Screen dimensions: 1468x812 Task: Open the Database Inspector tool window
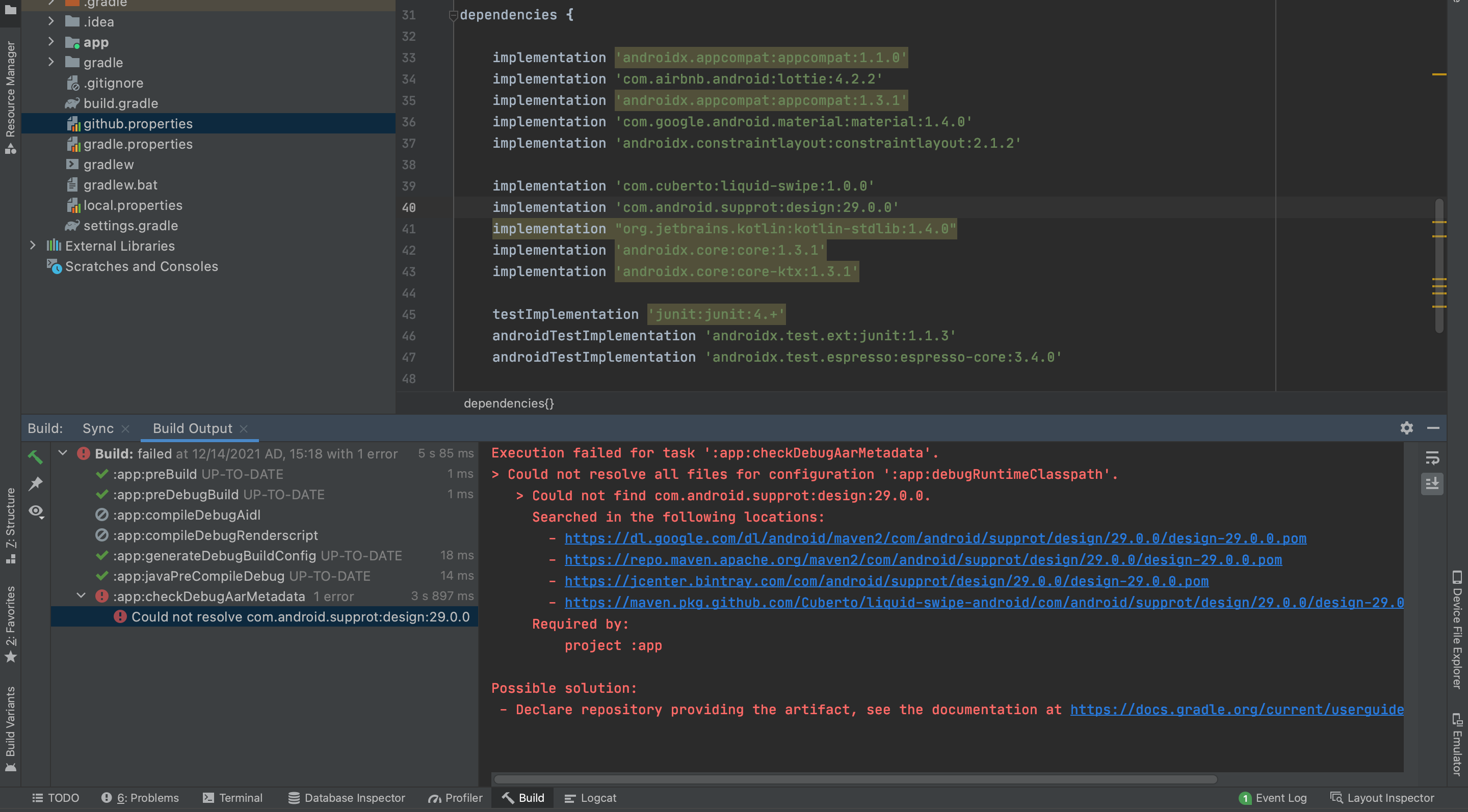347,798
